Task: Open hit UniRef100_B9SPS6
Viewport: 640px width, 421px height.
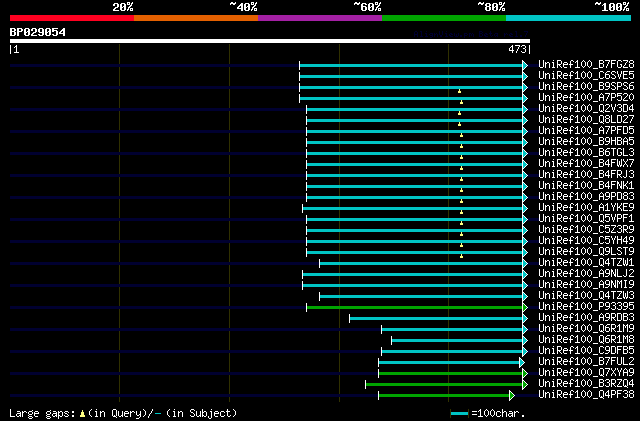Action: (x=586, y=87)
